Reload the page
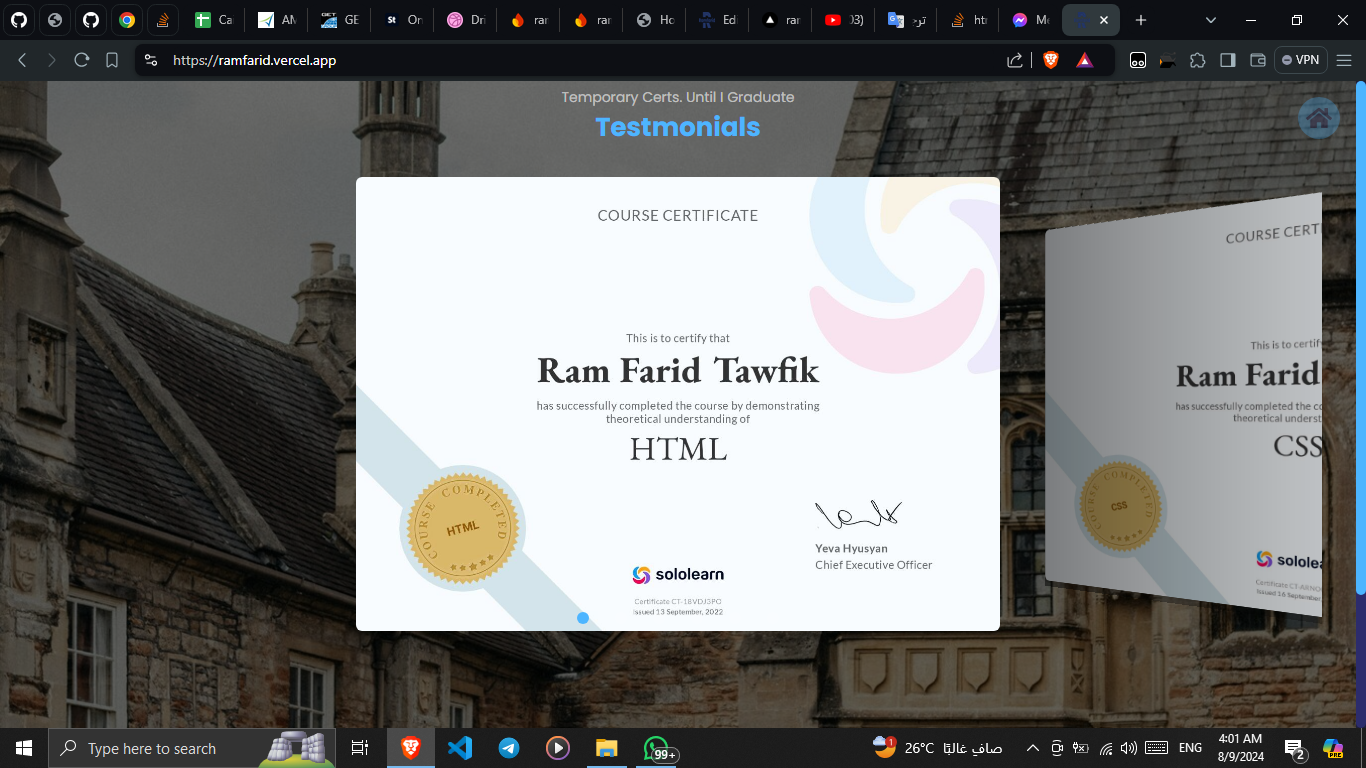Viewport: 1366px width, 768px height. [82, 60]
